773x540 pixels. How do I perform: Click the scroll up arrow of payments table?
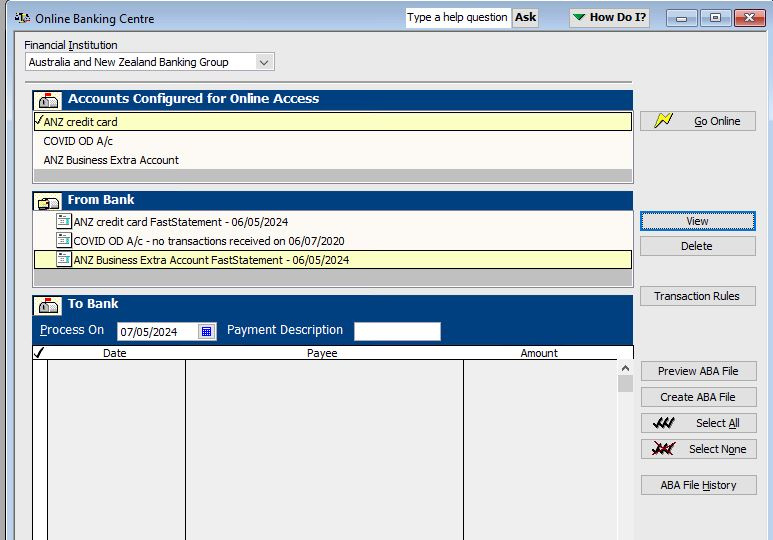[625, 368]
